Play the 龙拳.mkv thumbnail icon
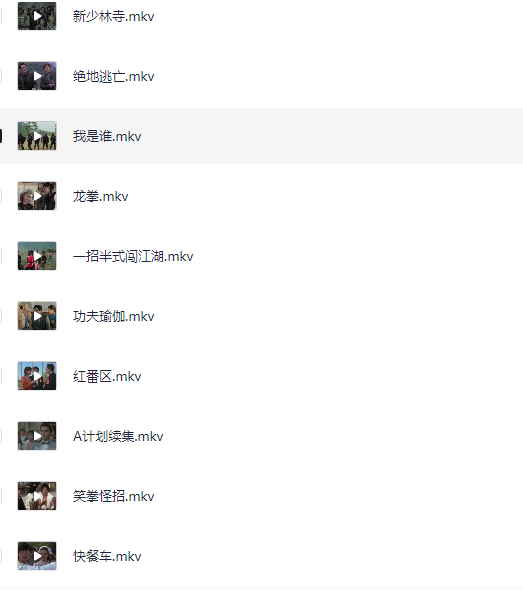Image resolution: width=523 pixels, height=591 pixels. (37, 196)
